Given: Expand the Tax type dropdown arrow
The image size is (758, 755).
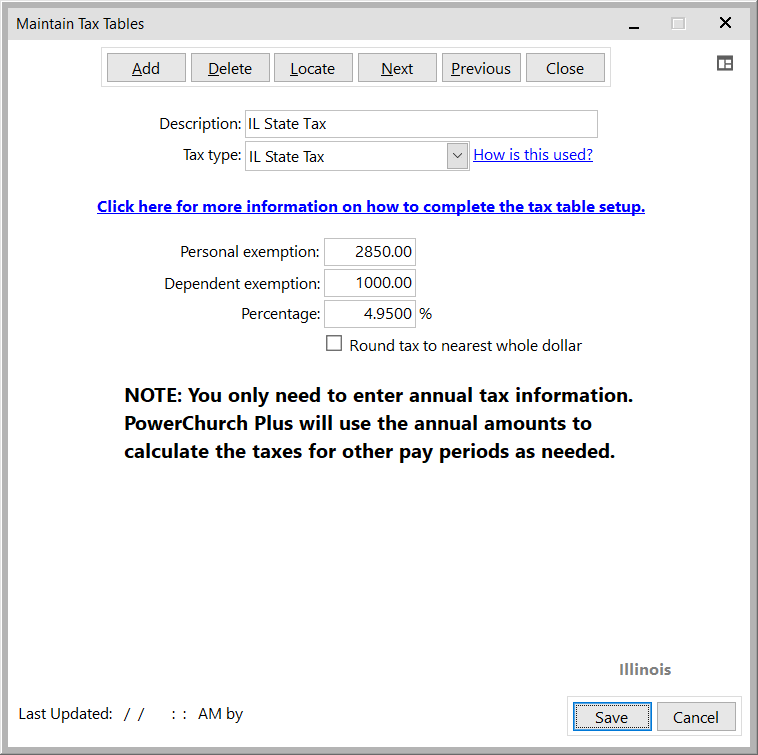Looking at the screenshot, I should coord(457,156).
